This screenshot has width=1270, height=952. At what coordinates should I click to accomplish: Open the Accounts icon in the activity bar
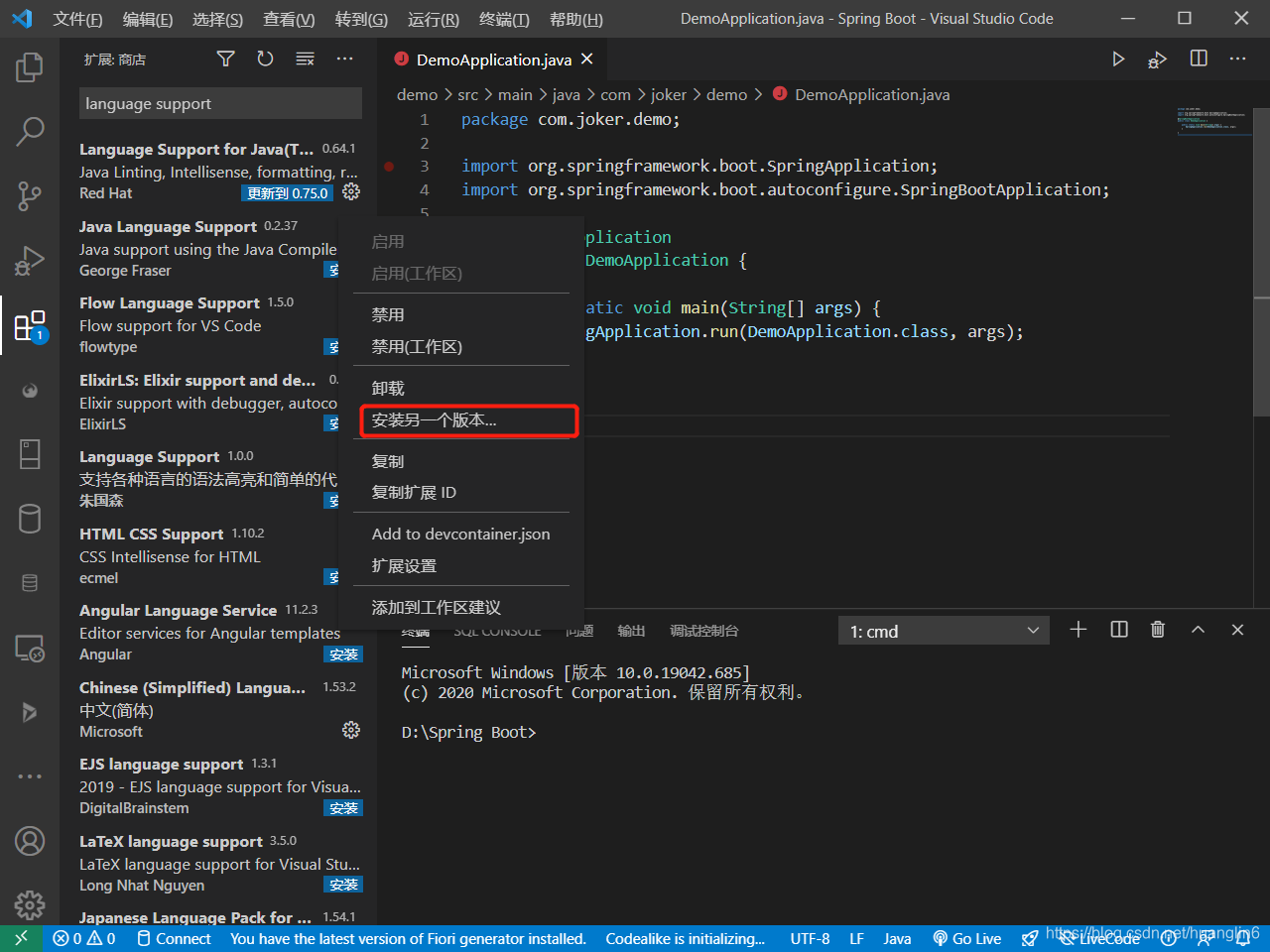(30, 841)
